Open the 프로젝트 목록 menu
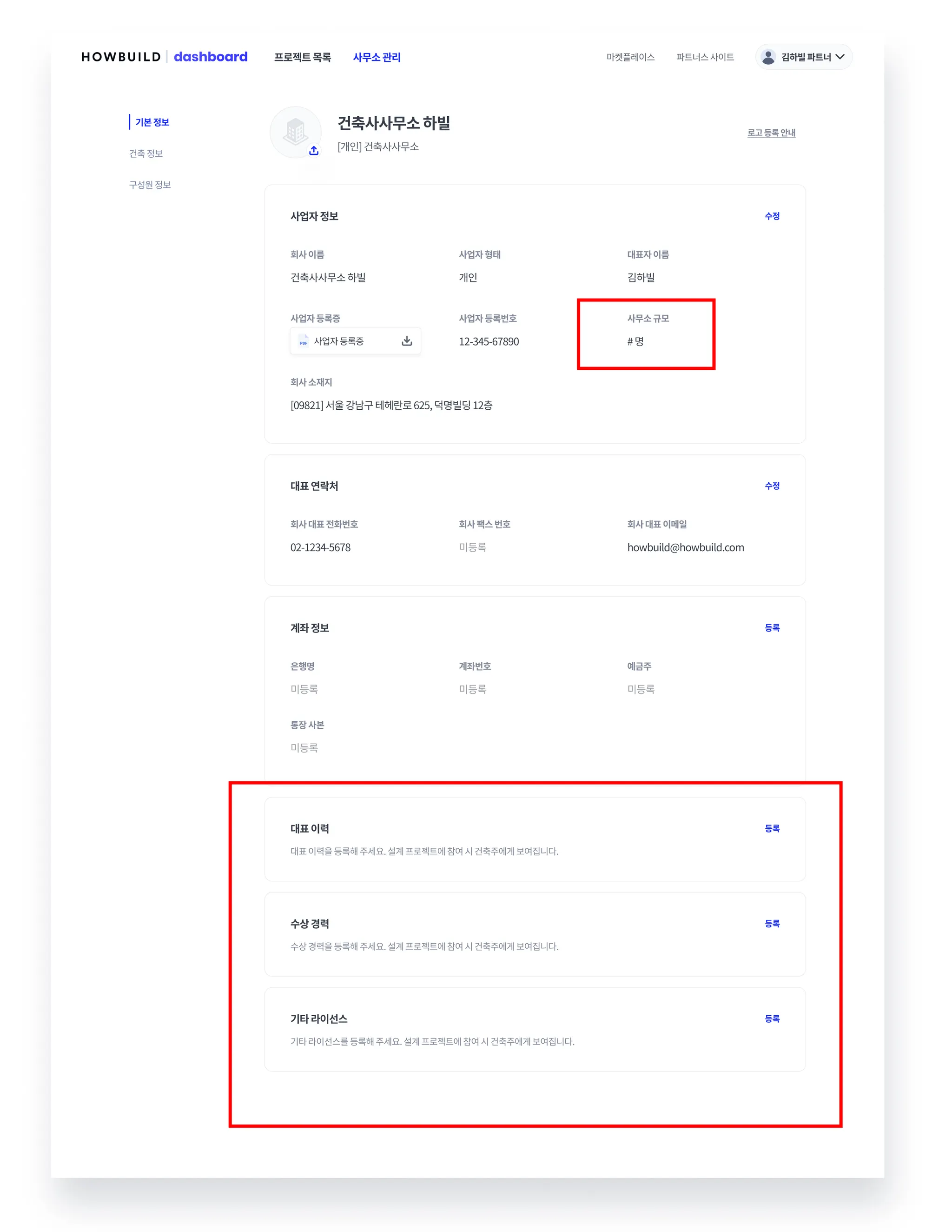This screenshot has width=952, height=1232. pyautogui.click(x=302, y=57)
